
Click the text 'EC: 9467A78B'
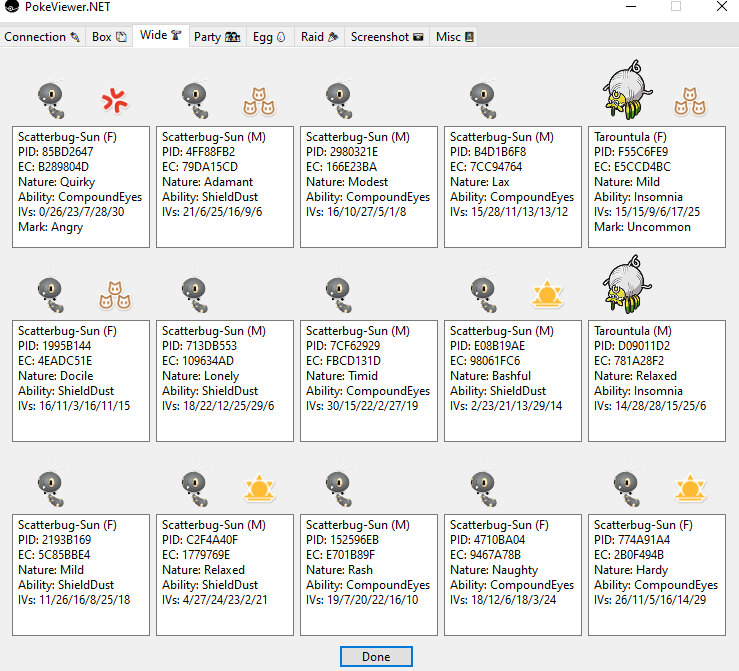click(485, 555)
